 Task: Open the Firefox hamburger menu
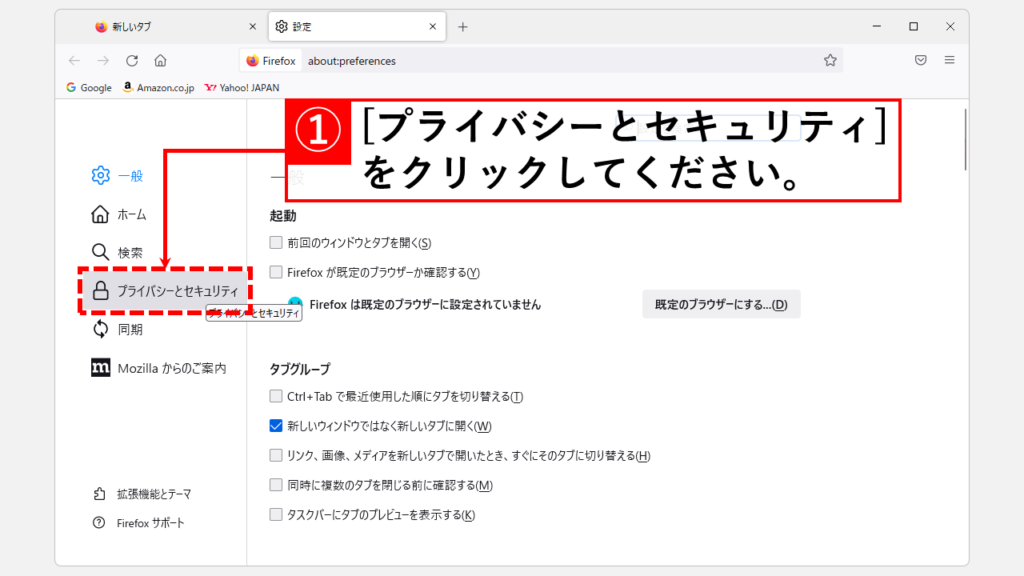(949, 60)
